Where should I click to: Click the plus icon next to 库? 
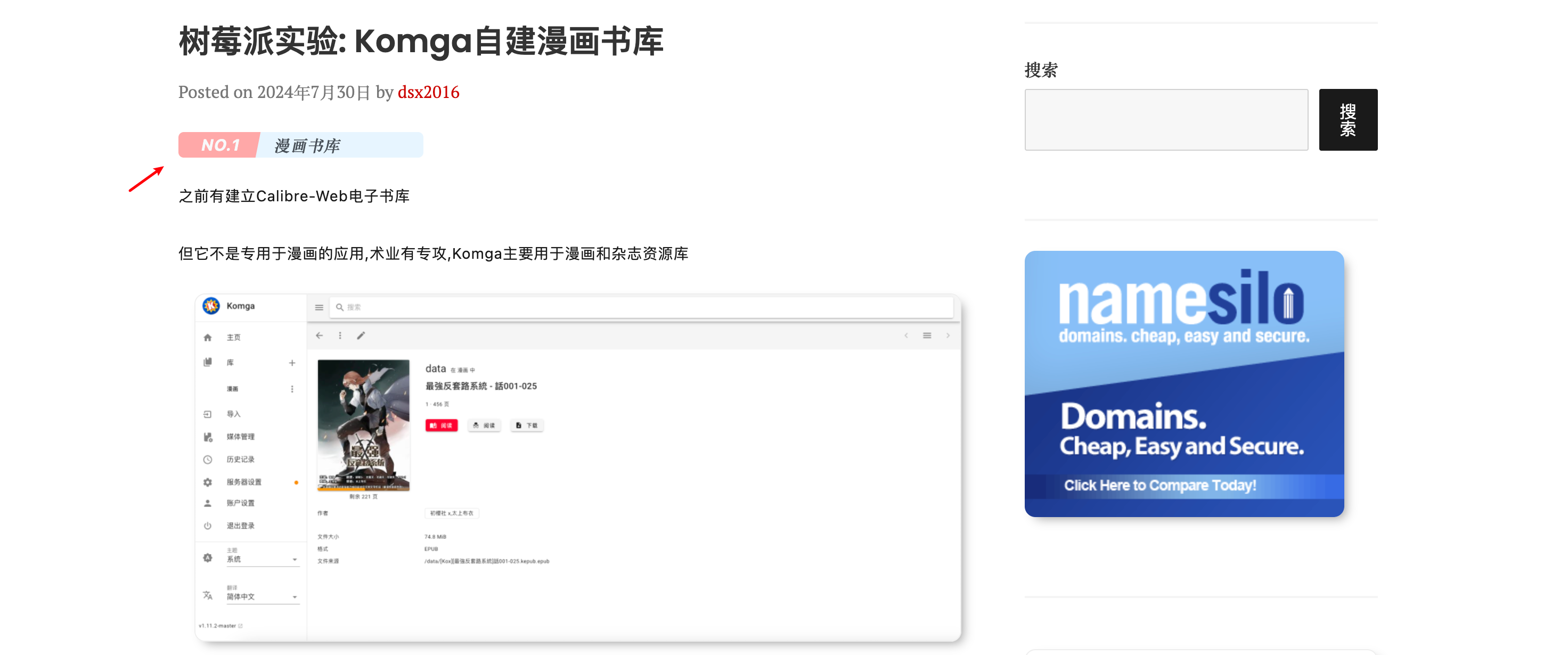(292, 363)
